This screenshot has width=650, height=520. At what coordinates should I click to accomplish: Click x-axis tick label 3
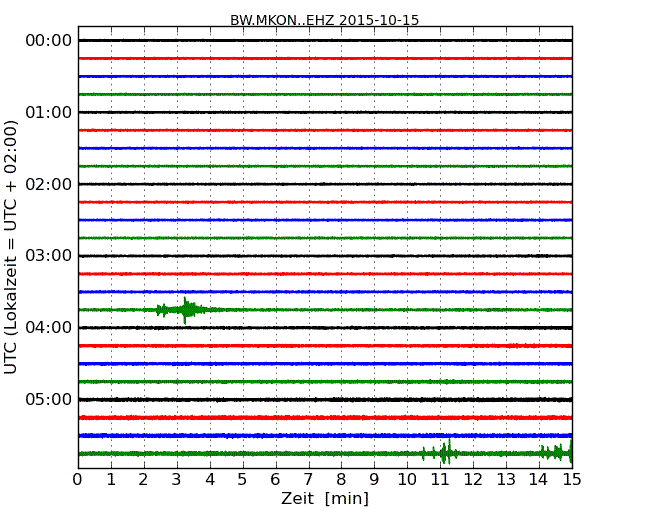click(x=177, y=480)
